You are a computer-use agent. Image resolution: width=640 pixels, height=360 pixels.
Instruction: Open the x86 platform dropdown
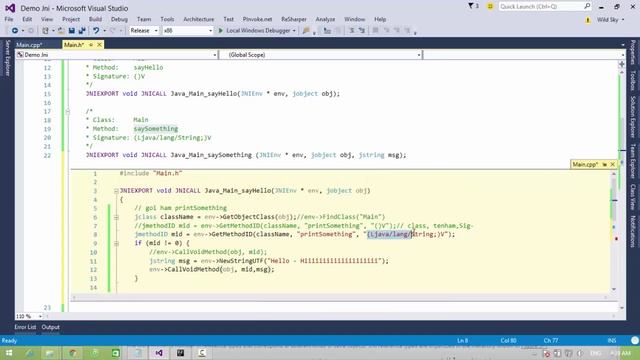pos(187,31)
